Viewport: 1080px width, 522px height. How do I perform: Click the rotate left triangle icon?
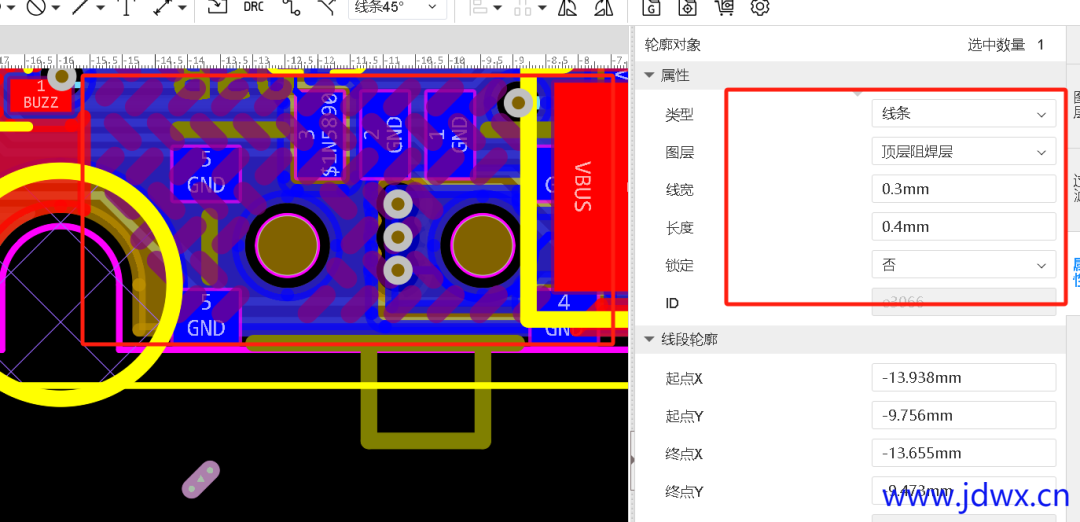(x=568, y=8)
